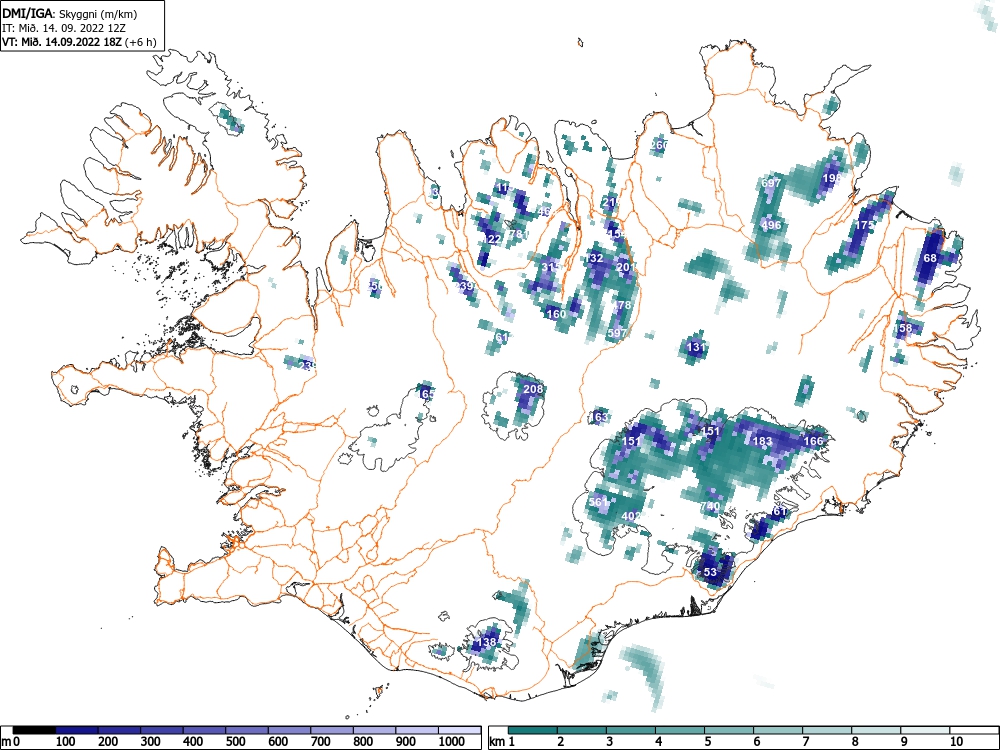Select the '1000' label on the metre legend
The image size is (1000, 750).
pos(451,742)
